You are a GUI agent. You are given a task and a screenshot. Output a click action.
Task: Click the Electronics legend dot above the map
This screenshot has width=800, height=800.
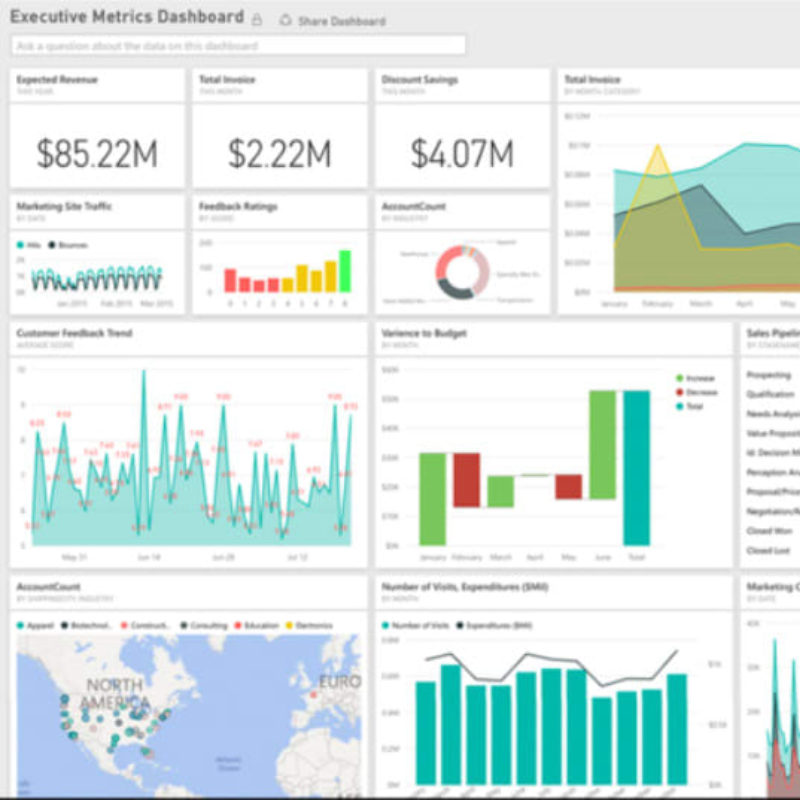click(291, 625)
